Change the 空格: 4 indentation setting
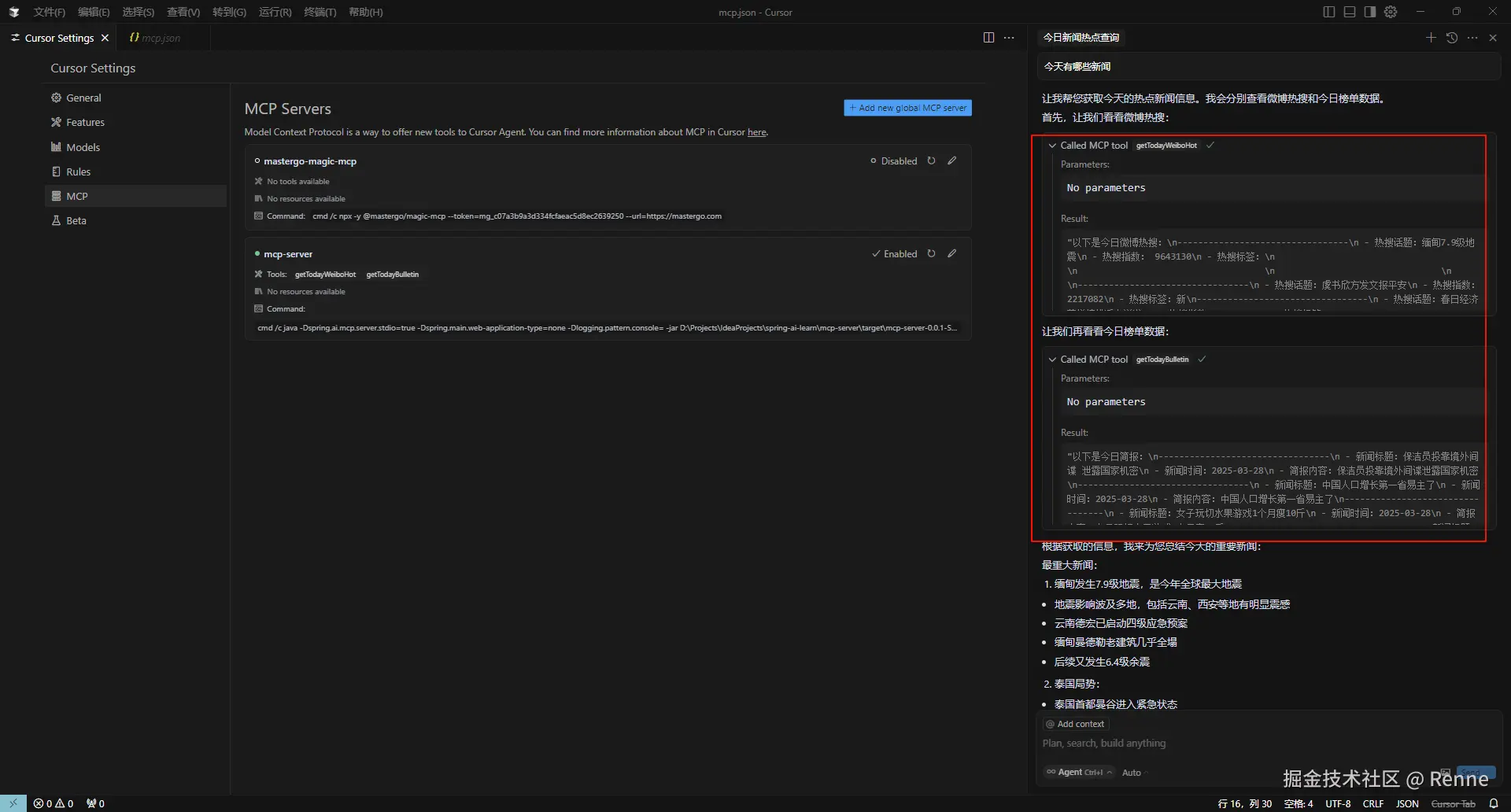Image resolution: width=1511 pixels, height=812 pixels. [x=1299, y=803]
